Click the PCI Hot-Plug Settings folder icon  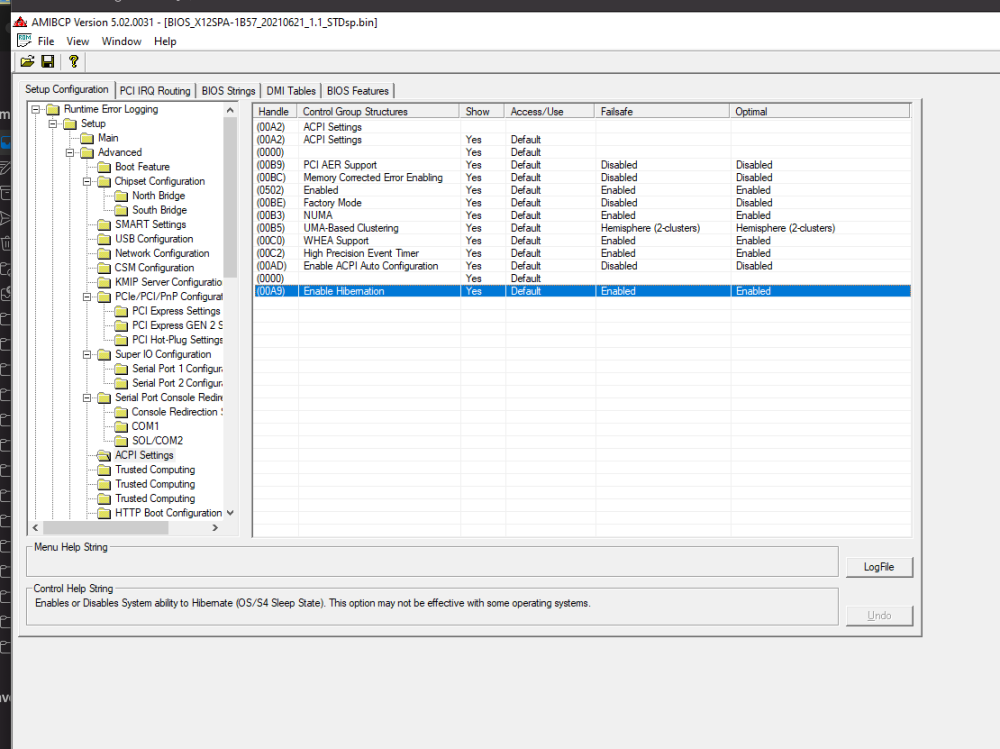pos(121,340)
